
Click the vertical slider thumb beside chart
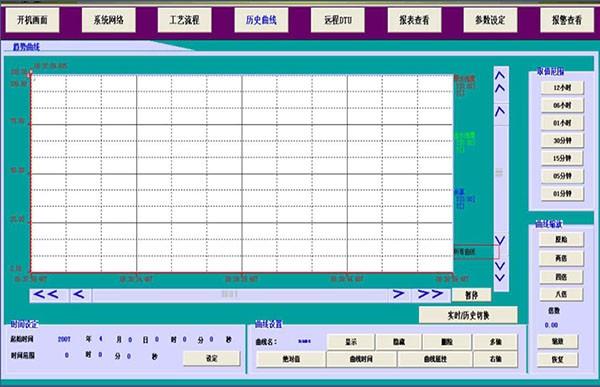click(x=499, y=173)
